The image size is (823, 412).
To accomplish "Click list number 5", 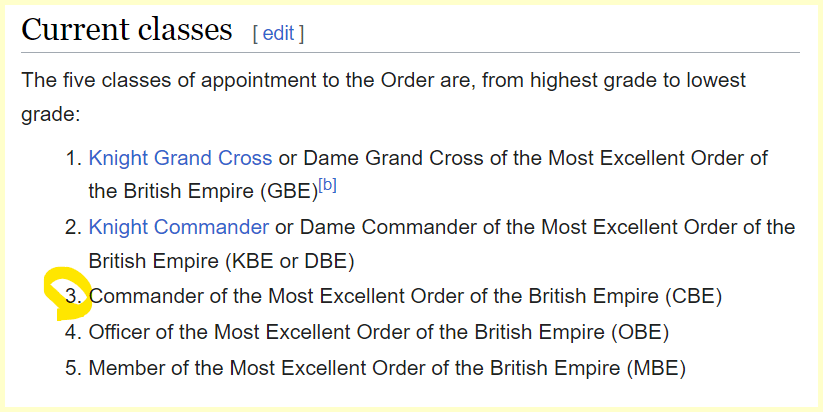I will point(72,367).
